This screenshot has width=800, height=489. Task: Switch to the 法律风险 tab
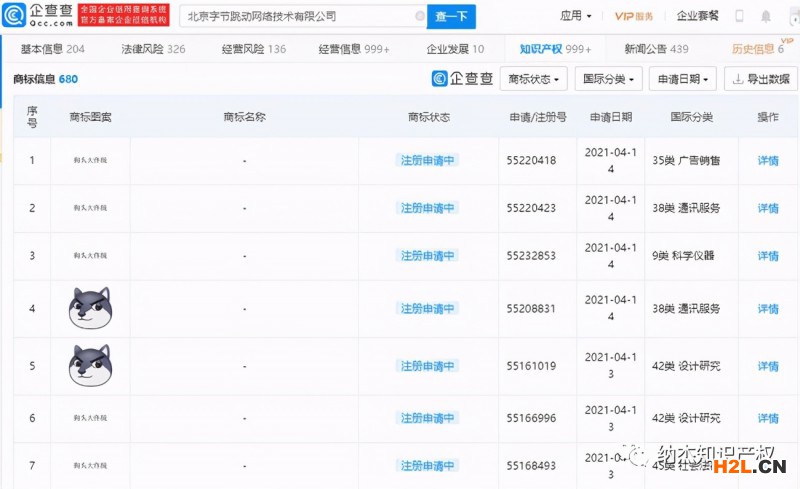tap(153, 49)
